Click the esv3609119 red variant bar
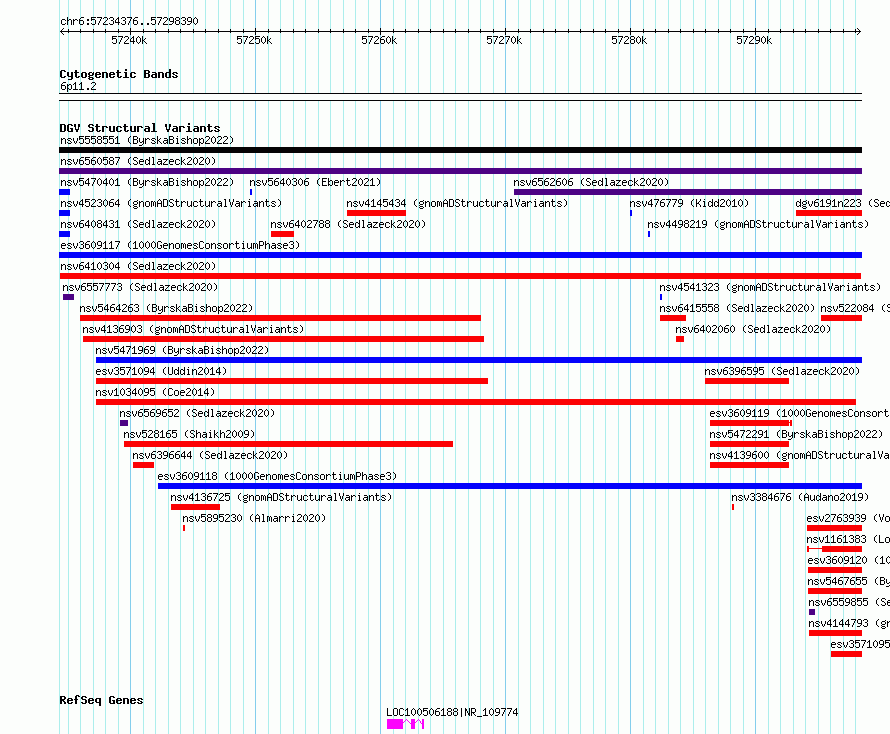Viewport: 890px width, 734px height. 750,423
